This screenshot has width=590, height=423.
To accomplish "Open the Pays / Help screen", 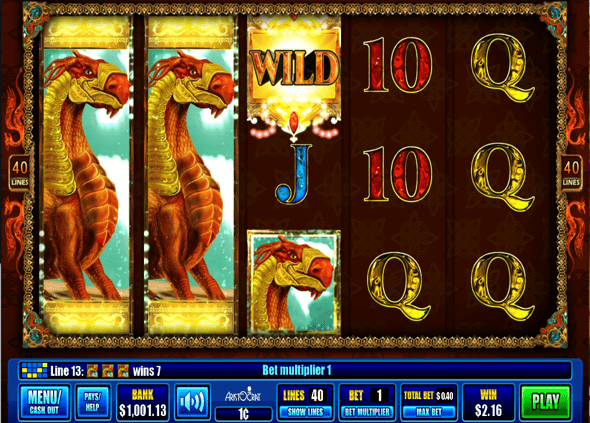I will coord(93,402).
